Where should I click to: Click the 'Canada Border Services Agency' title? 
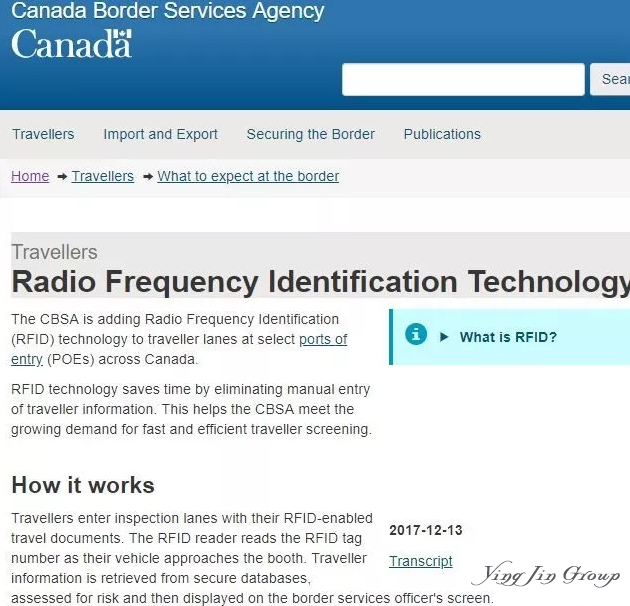(x=168, y=10)
